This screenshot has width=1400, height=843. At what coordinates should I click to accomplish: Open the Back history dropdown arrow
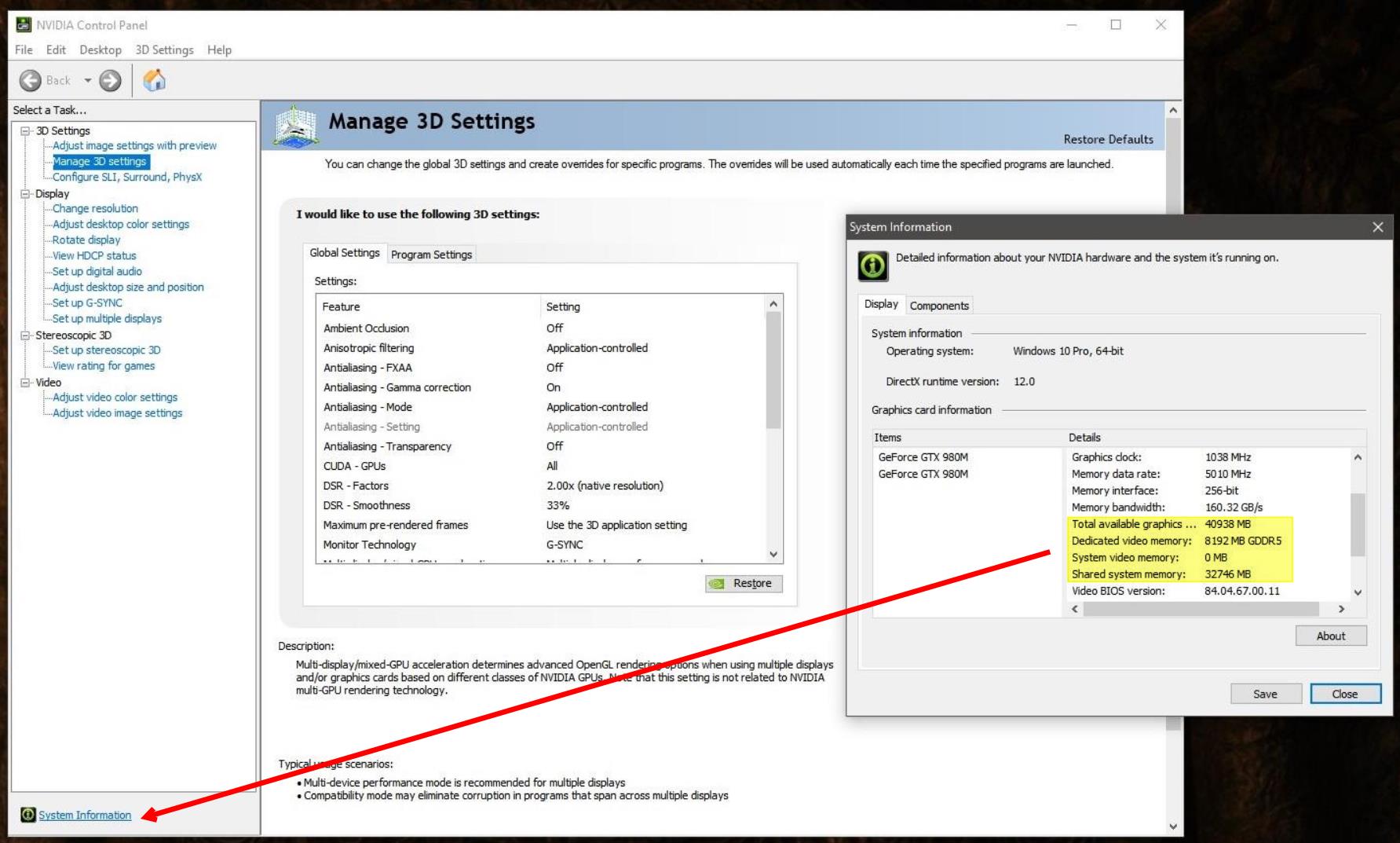(88, 80)
